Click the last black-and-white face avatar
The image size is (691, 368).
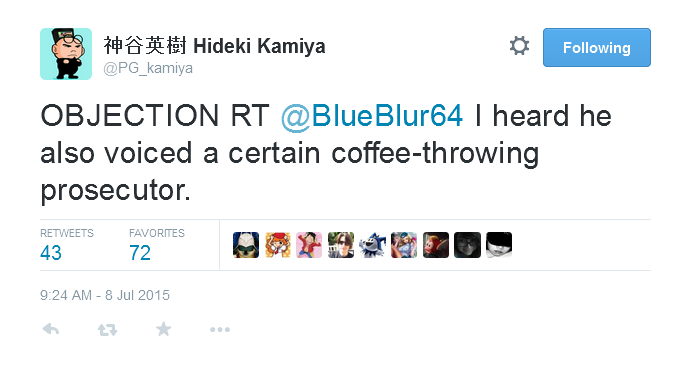[499, 245]
